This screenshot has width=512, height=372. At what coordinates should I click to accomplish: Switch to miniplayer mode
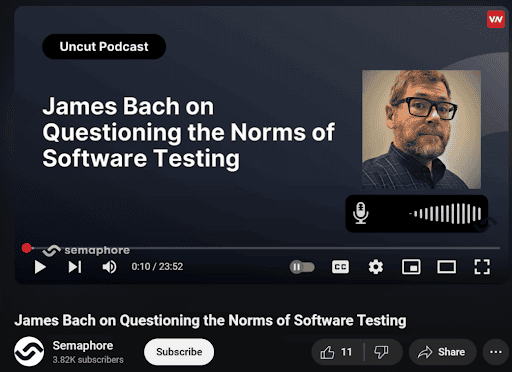411,267
